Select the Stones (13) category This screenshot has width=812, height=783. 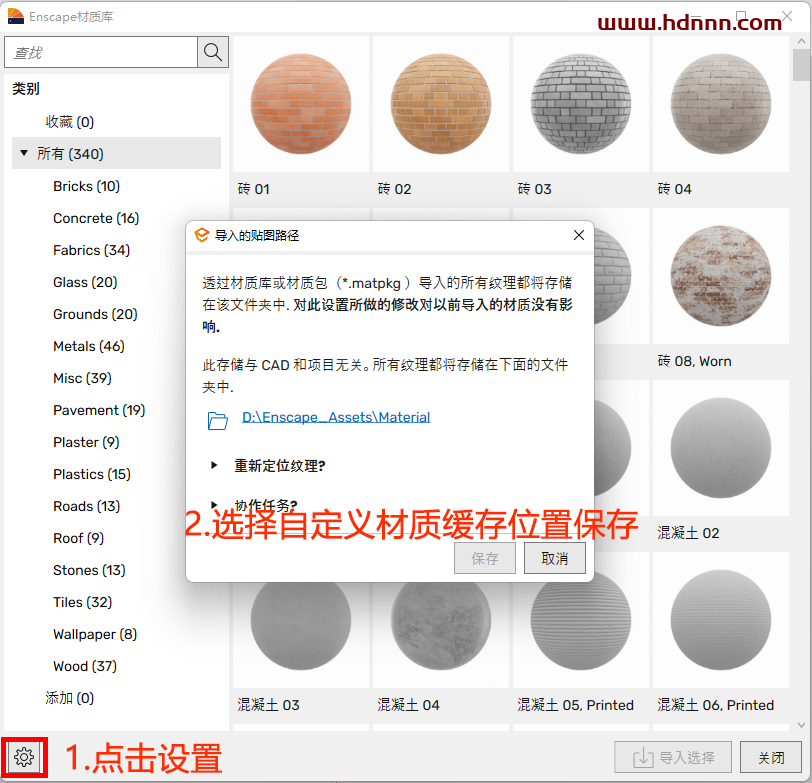click(x=89, y=571)
